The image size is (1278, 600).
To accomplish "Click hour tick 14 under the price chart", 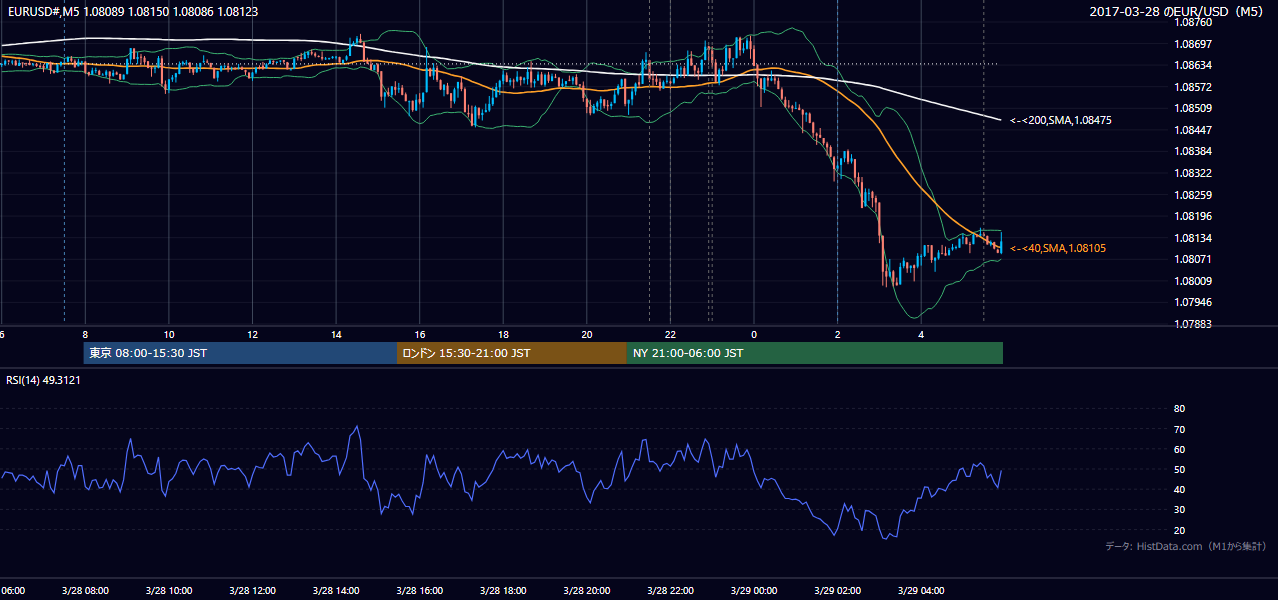I will point(336,335).
